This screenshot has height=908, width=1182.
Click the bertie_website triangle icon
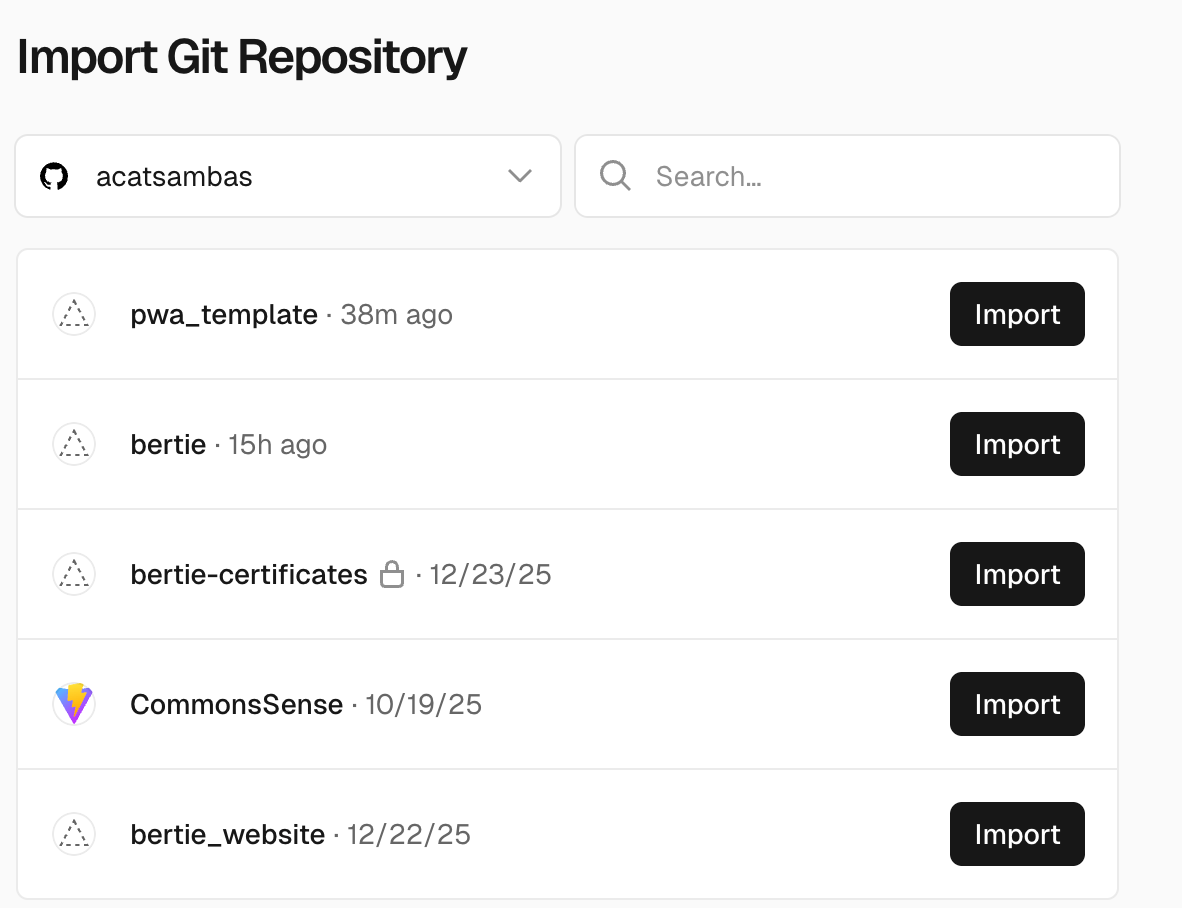(x=74, y=834)
